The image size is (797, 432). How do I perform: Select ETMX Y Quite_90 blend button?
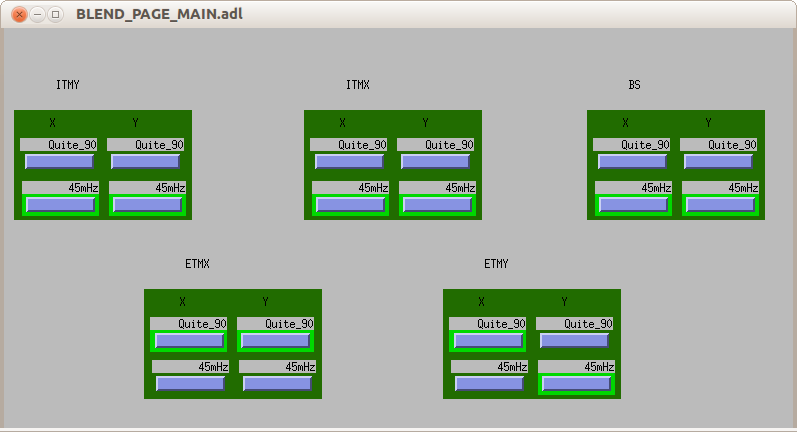[x=276, y=340]
